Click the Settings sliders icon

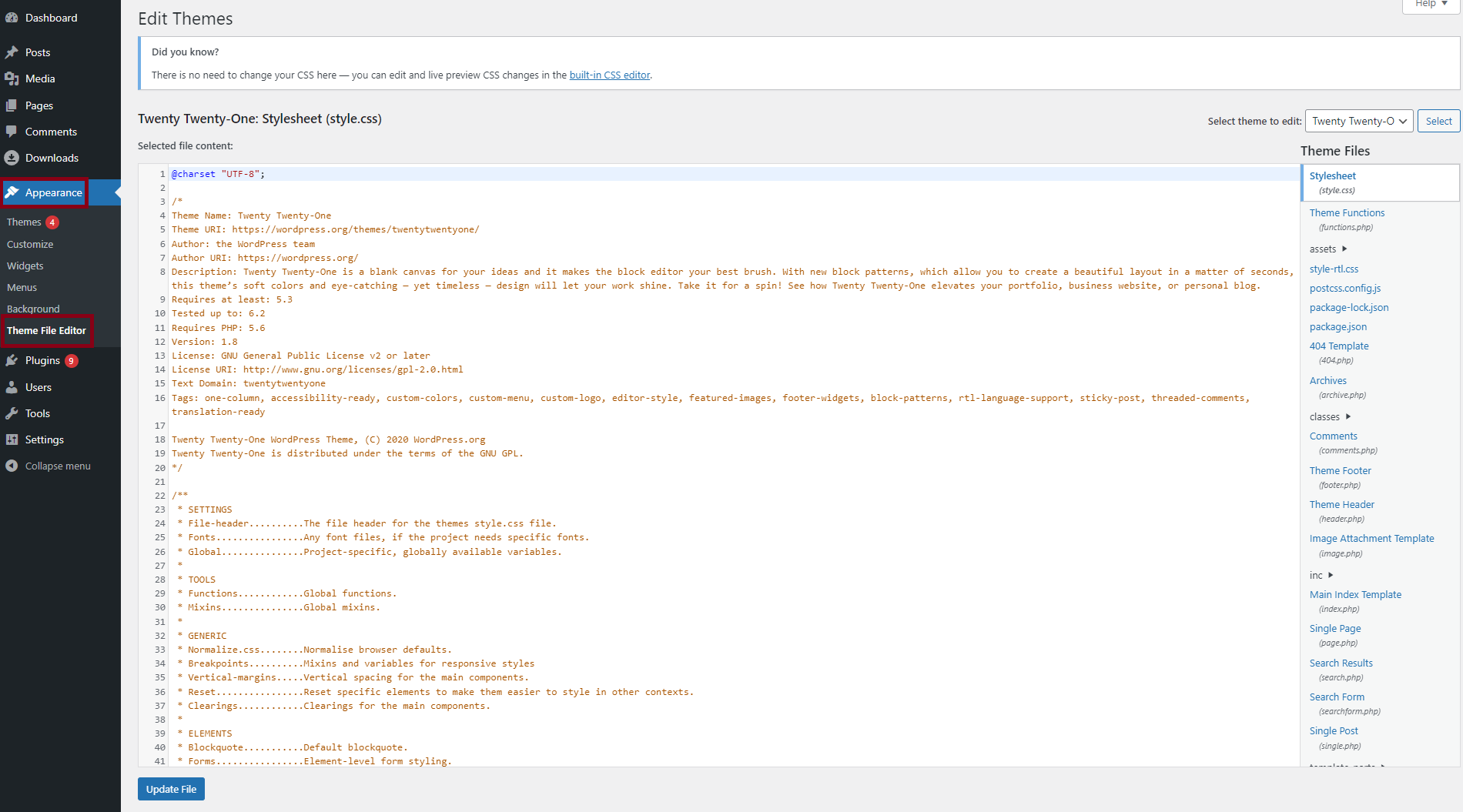(12, 439)
